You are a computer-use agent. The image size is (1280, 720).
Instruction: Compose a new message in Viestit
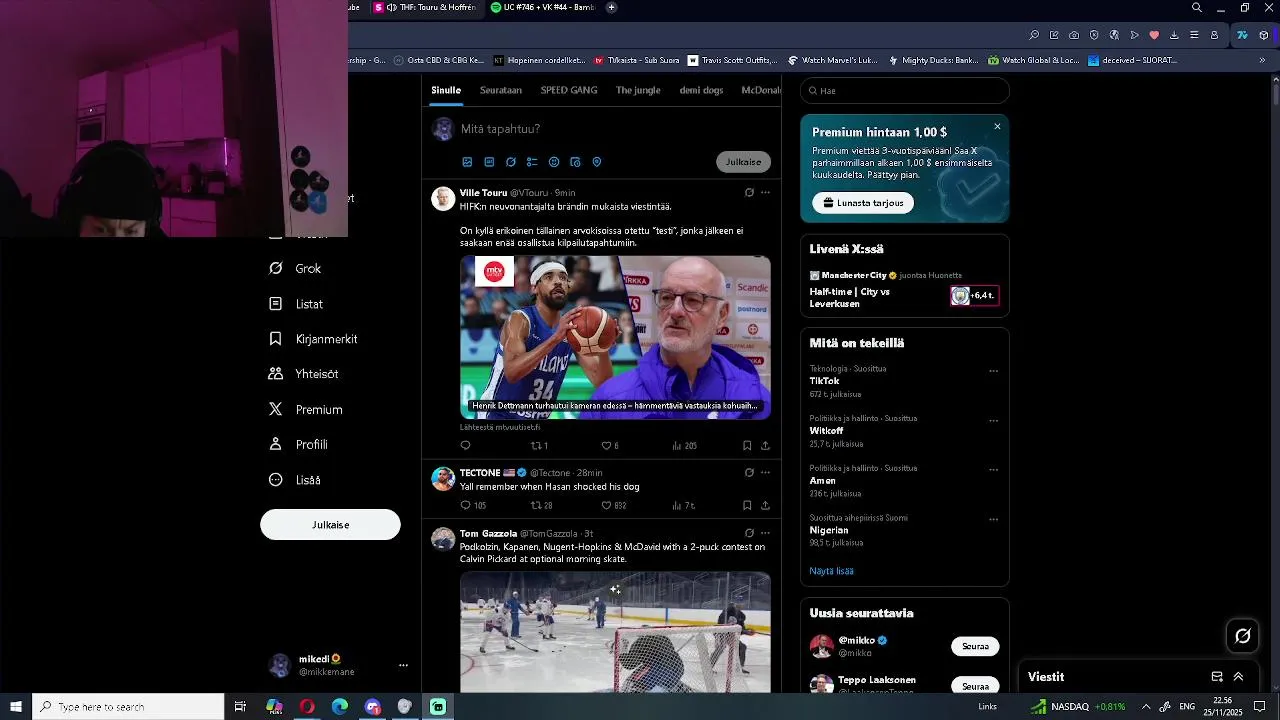pyautogui.click(x=1217, y=677)
